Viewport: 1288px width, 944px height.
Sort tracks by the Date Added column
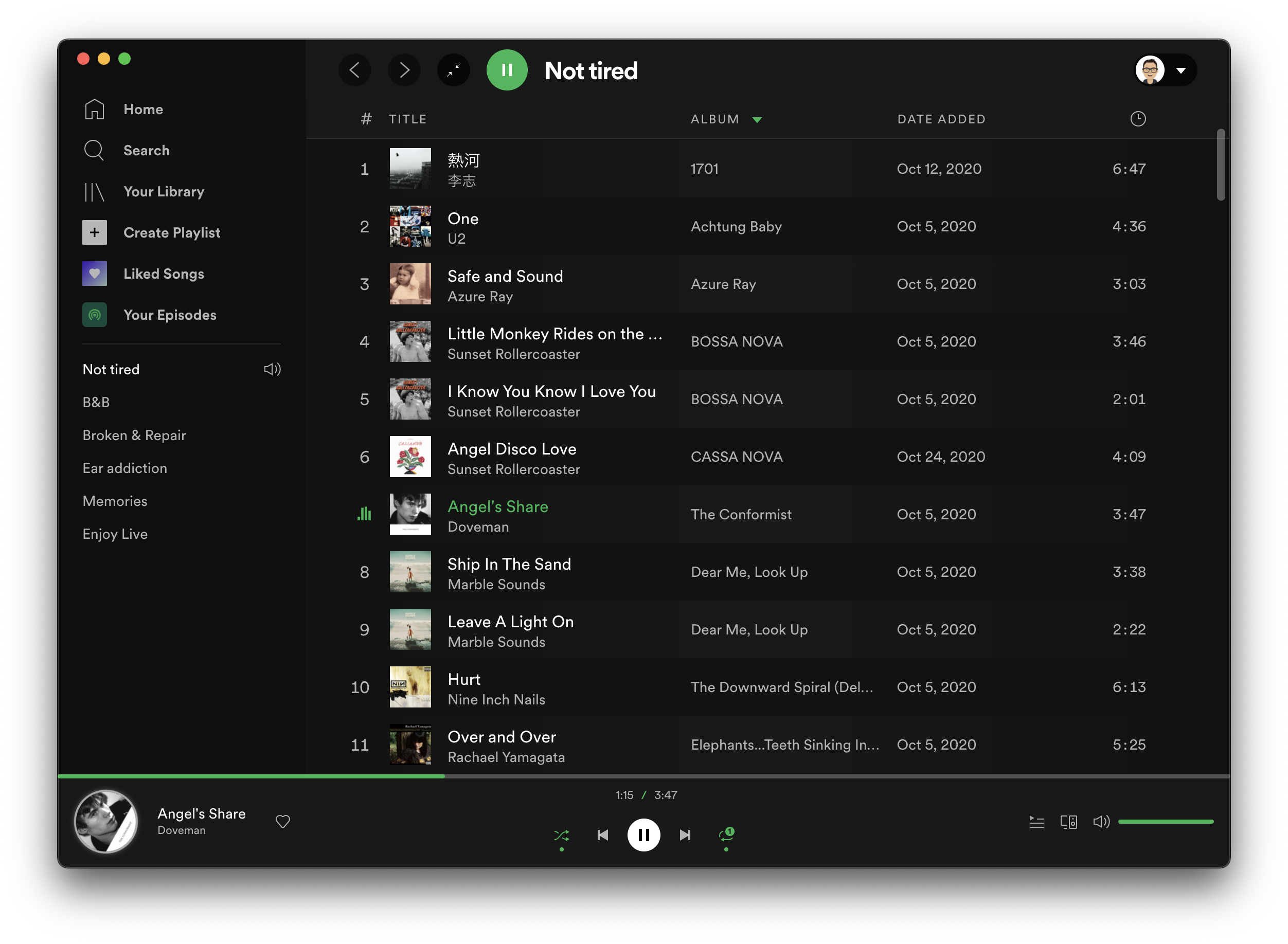point(941,119)
